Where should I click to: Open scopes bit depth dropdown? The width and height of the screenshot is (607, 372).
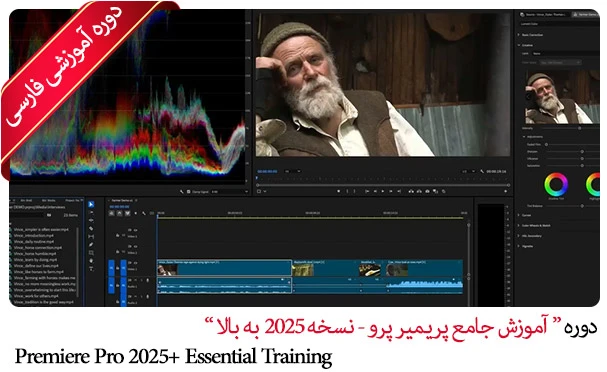click(230, 192)
